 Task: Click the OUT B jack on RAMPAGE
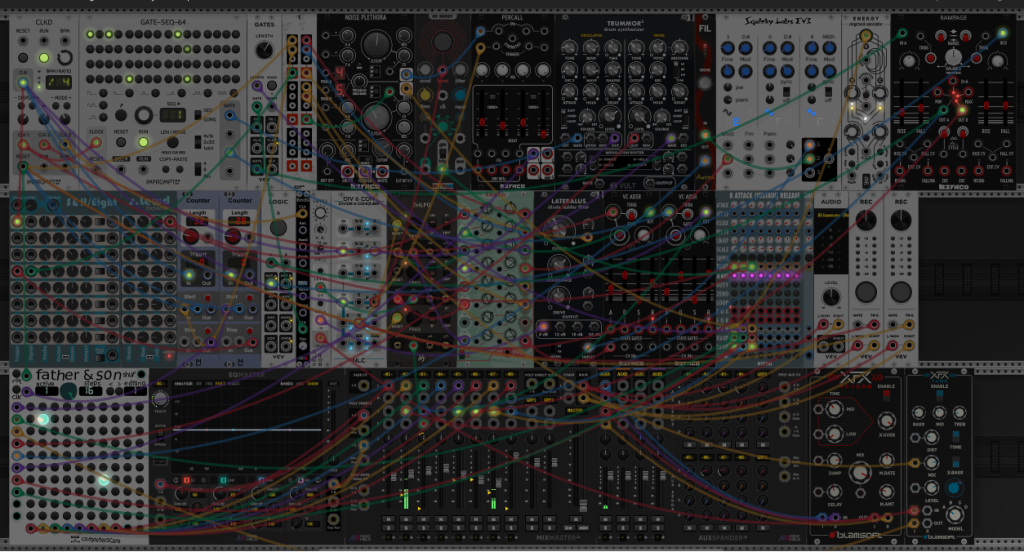pyautogui.click(x=961, y=110)
